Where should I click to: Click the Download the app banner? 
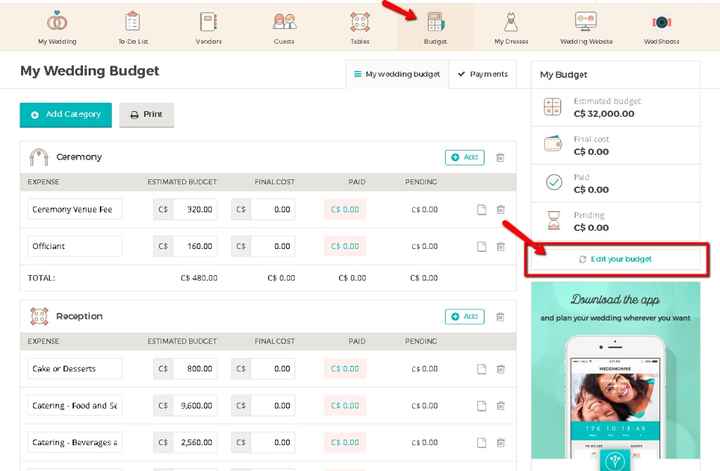[x=615, y=370]
